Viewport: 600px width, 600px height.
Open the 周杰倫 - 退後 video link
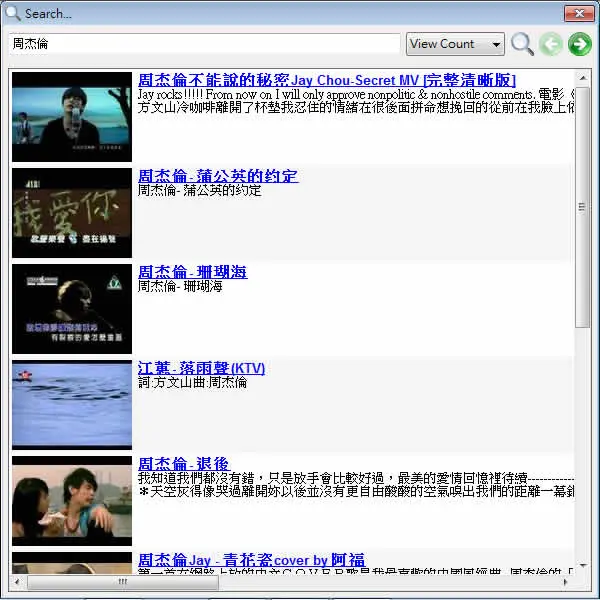(x=184, y=464)
